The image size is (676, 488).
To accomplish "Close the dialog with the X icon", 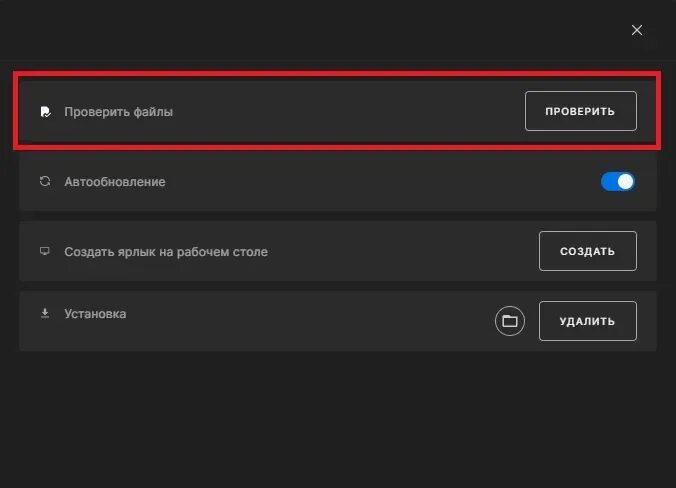I will coord(637,30).
